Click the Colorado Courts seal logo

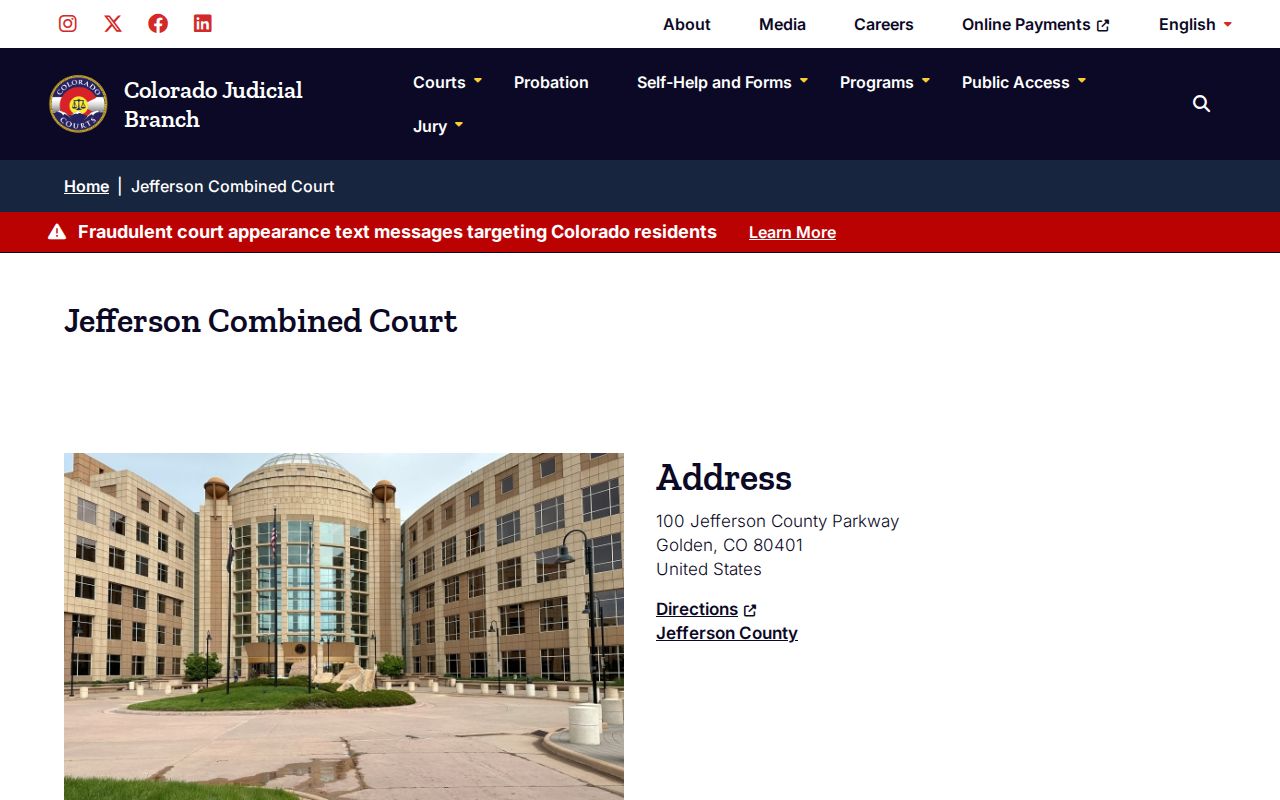point(78,104)
